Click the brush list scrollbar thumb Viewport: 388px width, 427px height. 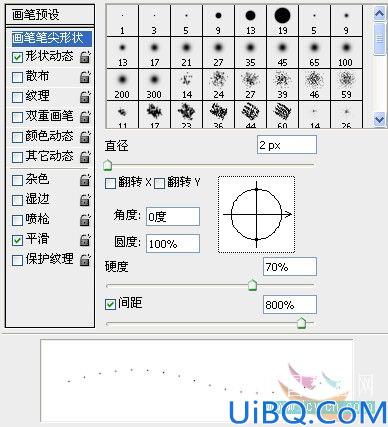(x=379, y=38)
